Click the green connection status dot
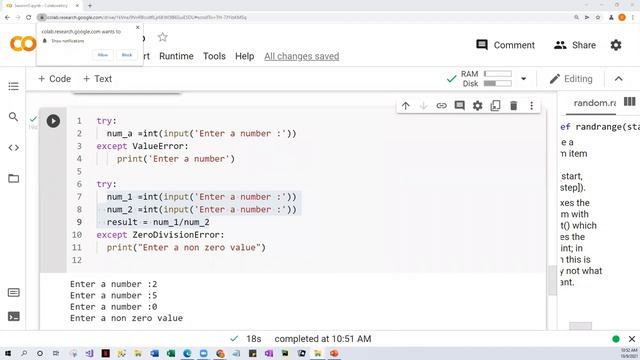Screen dimensions: 640x360 pos(616,339)
